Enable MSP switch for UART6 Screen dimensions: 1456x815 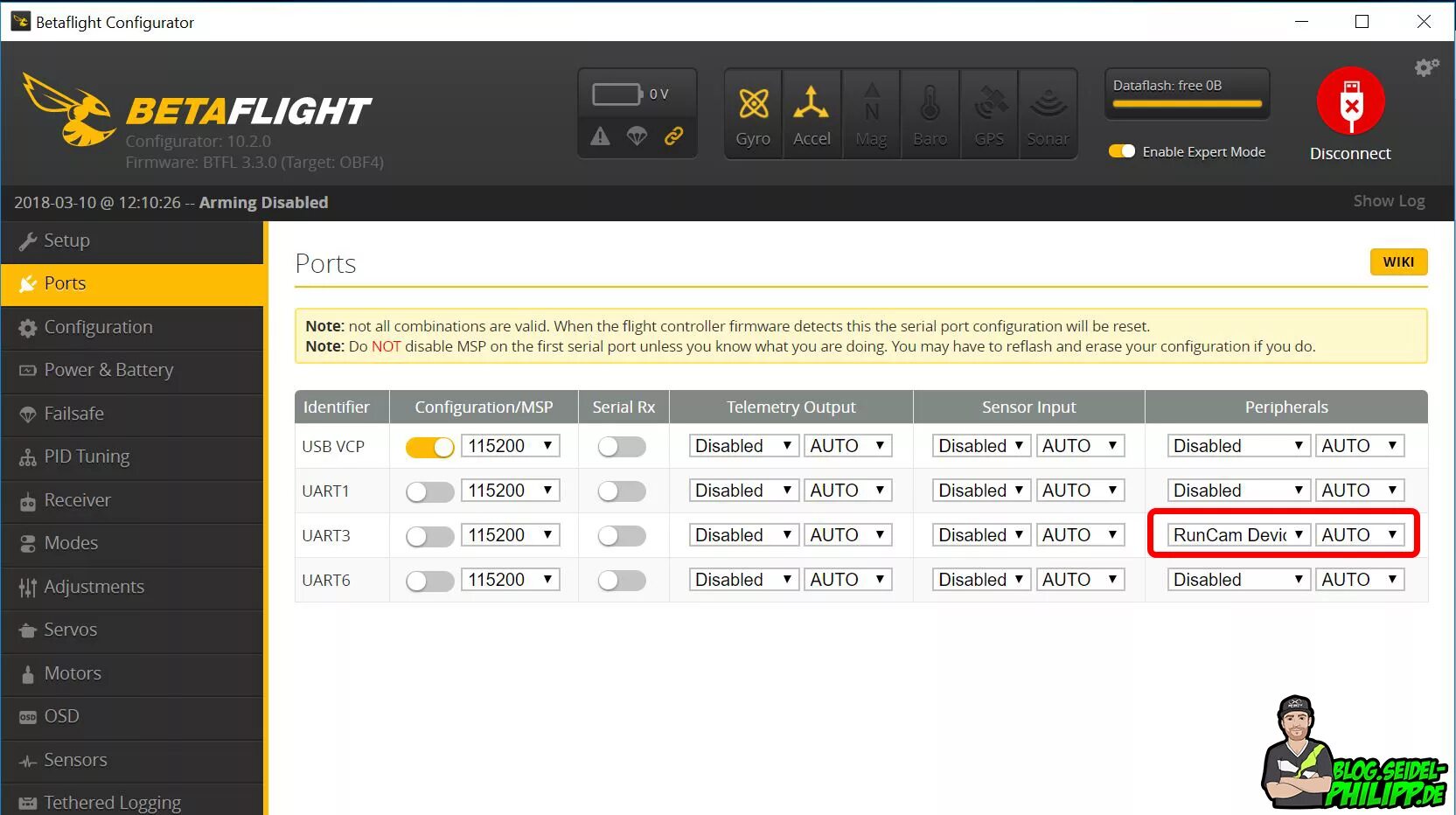(x=430, y=581)
